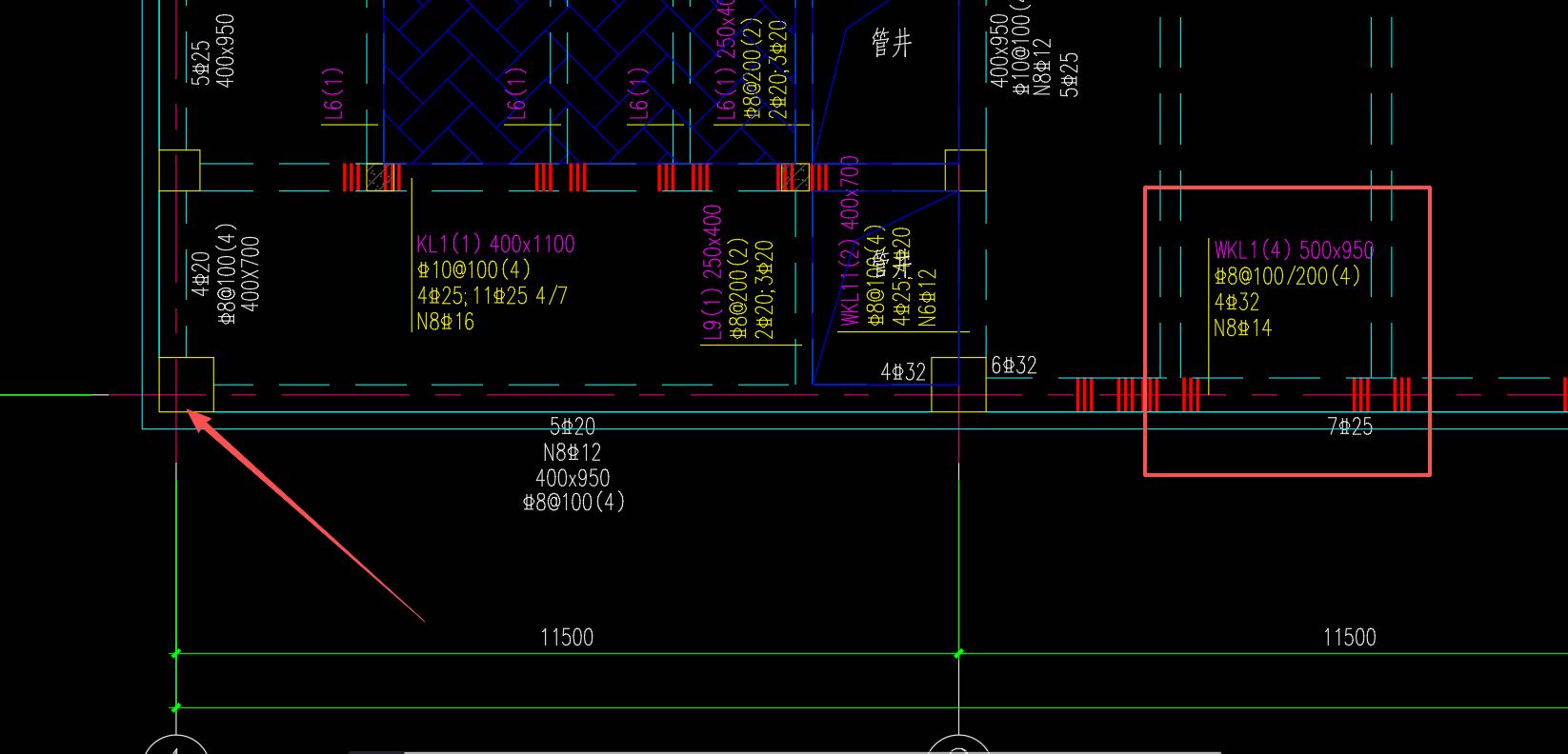Select the horizontal 5Φ20 annotation below the beam
This screenshot has height=754, width=1568.
pyautogui.click(x=573, y=427)
